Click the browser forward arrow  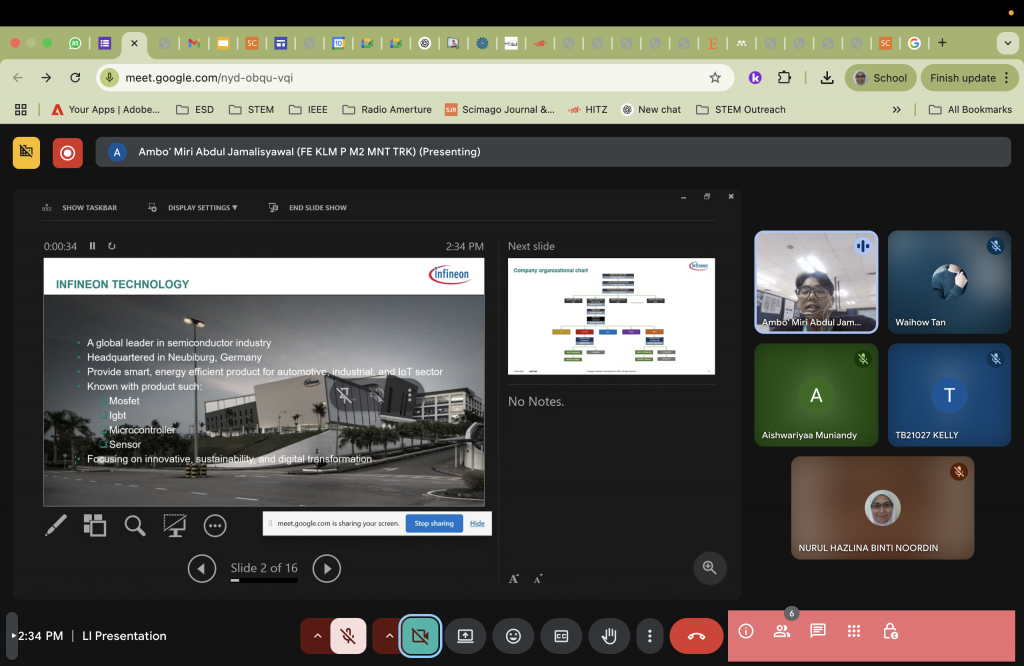[x=46, y=78]
